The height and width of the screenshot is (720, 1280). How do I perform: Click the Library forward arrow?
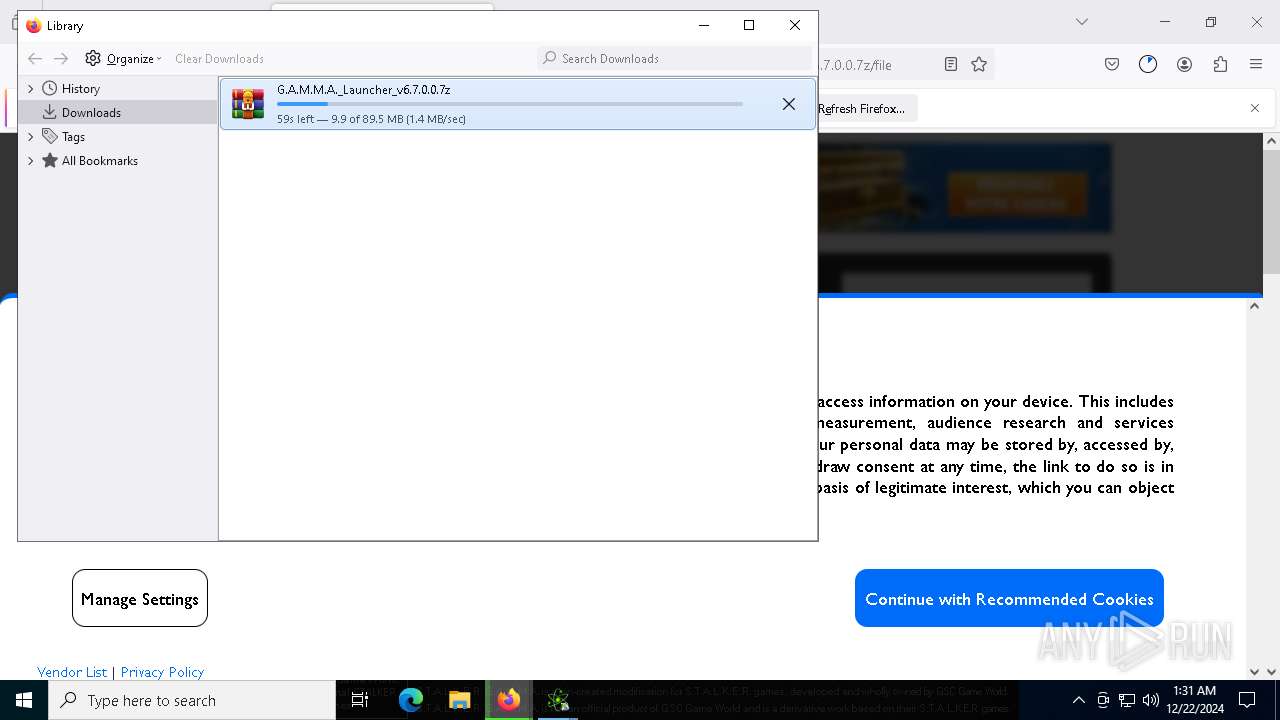click(61, 59)
